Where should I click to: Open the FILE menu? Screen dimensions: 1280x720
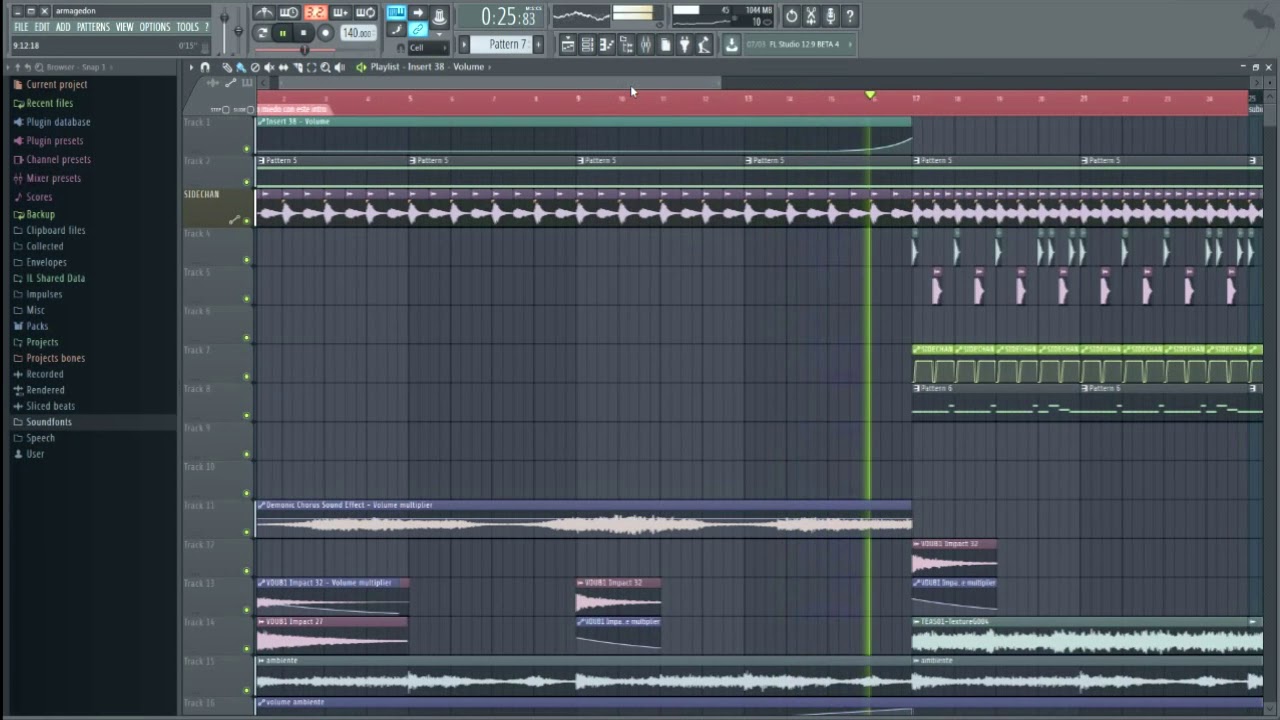coord(20,27)
